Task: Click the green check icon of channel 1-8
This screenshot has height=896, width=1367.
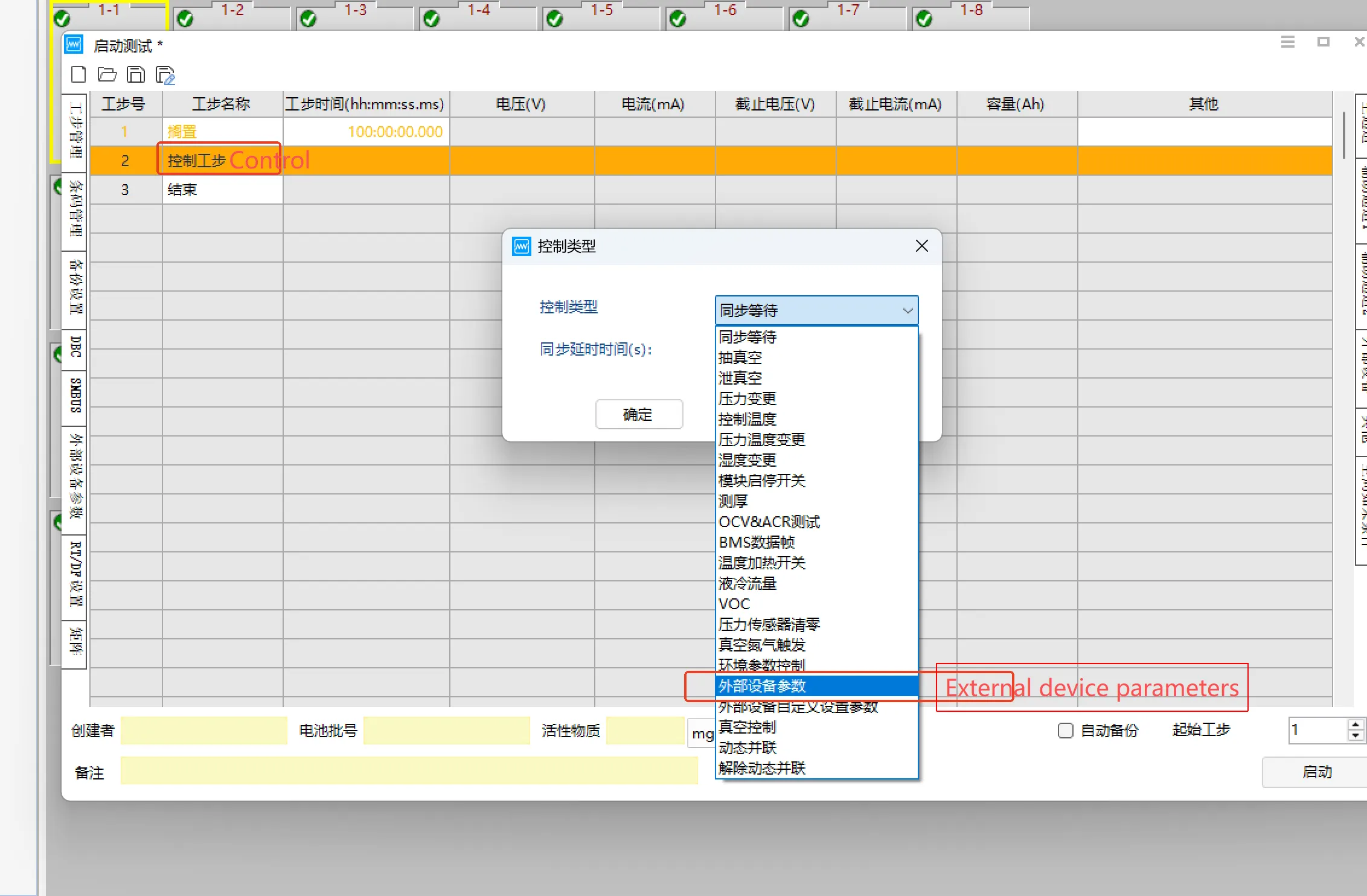Action: click(x=924, y=19)
